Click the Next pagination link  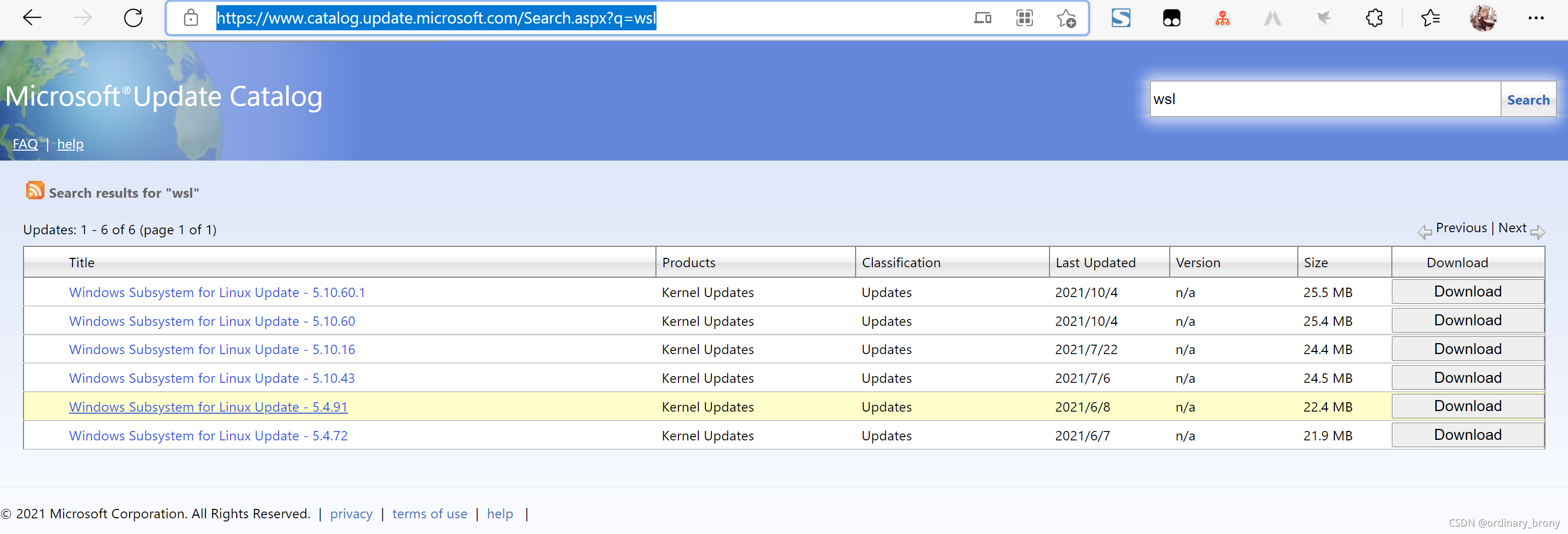click(1512, 228)
